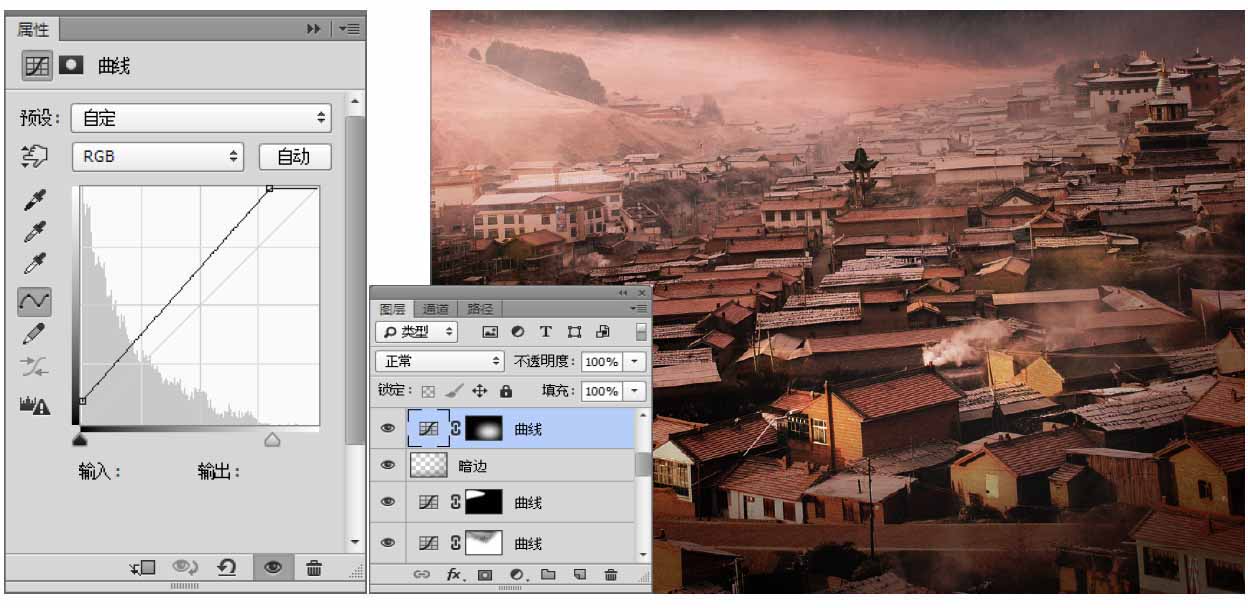The height and width of the screenshot is (608, 1248).
Task: Click the smooth curve values icon
Action: (x=34, y=368)
